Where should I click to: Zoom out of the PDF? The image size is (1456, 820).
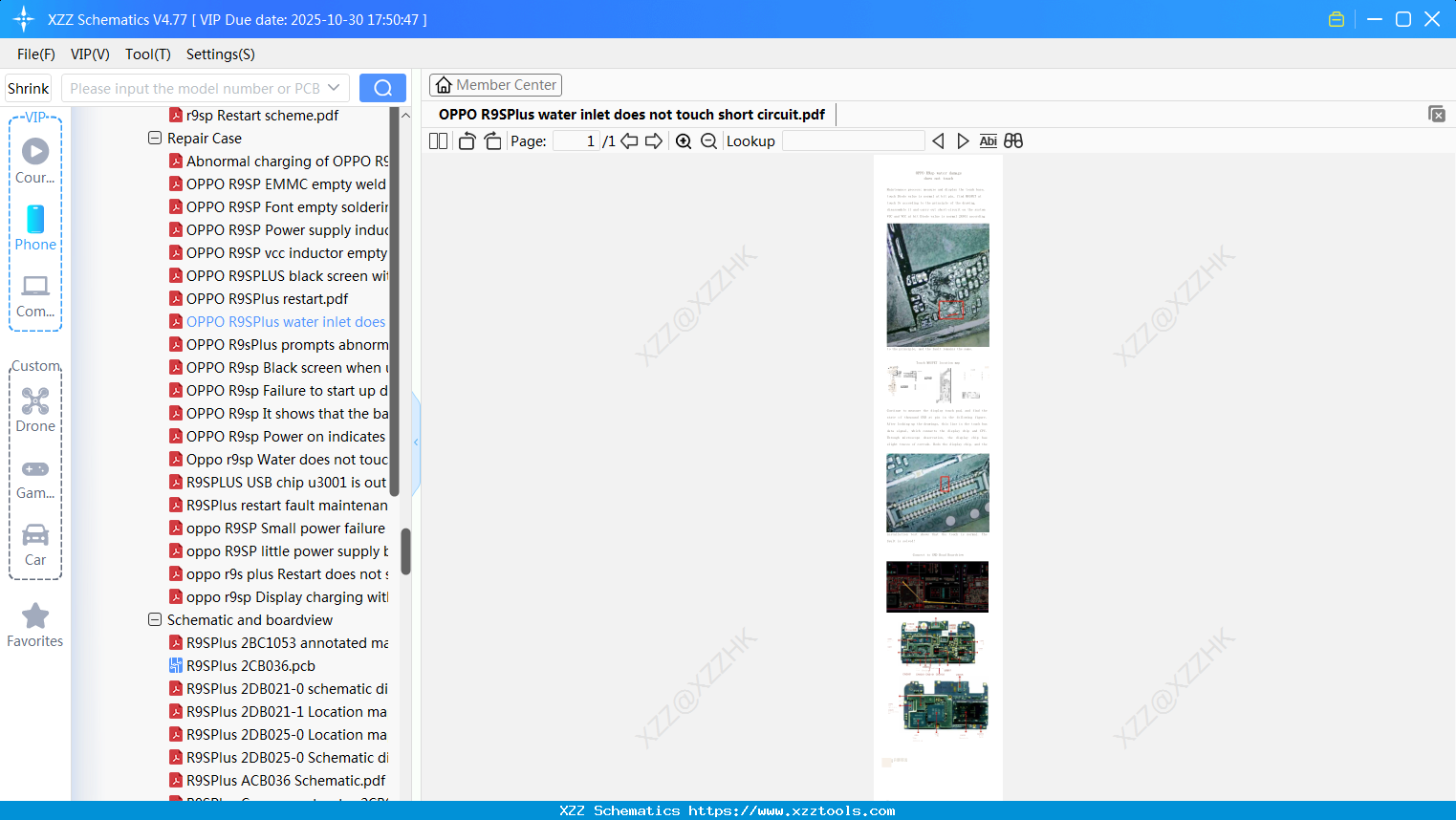pos(708,141)
